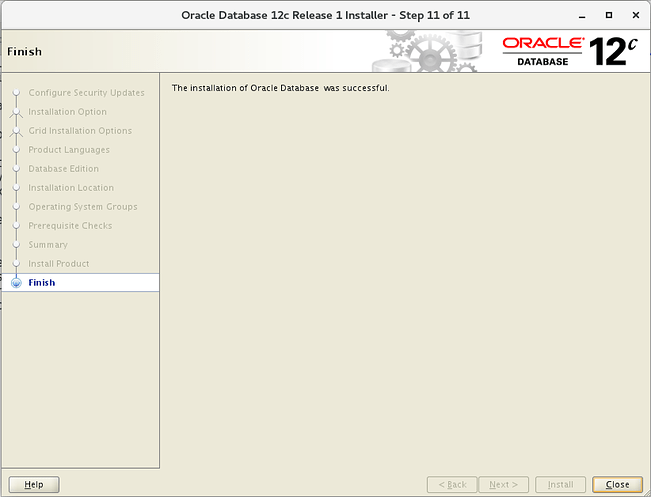Click the Grid Installation Options step marker

pyautogui.click(x=16, y=131)
